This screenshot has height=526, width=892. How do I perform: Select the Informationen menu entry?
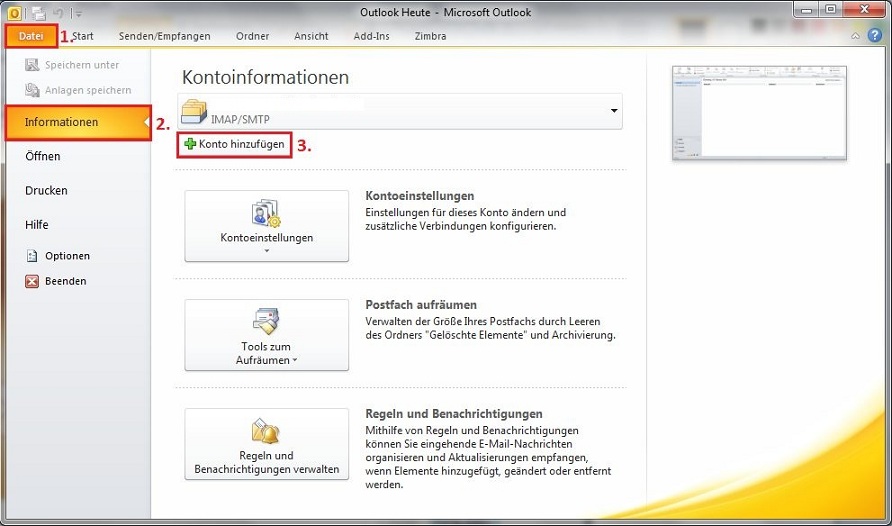[78, 122]
